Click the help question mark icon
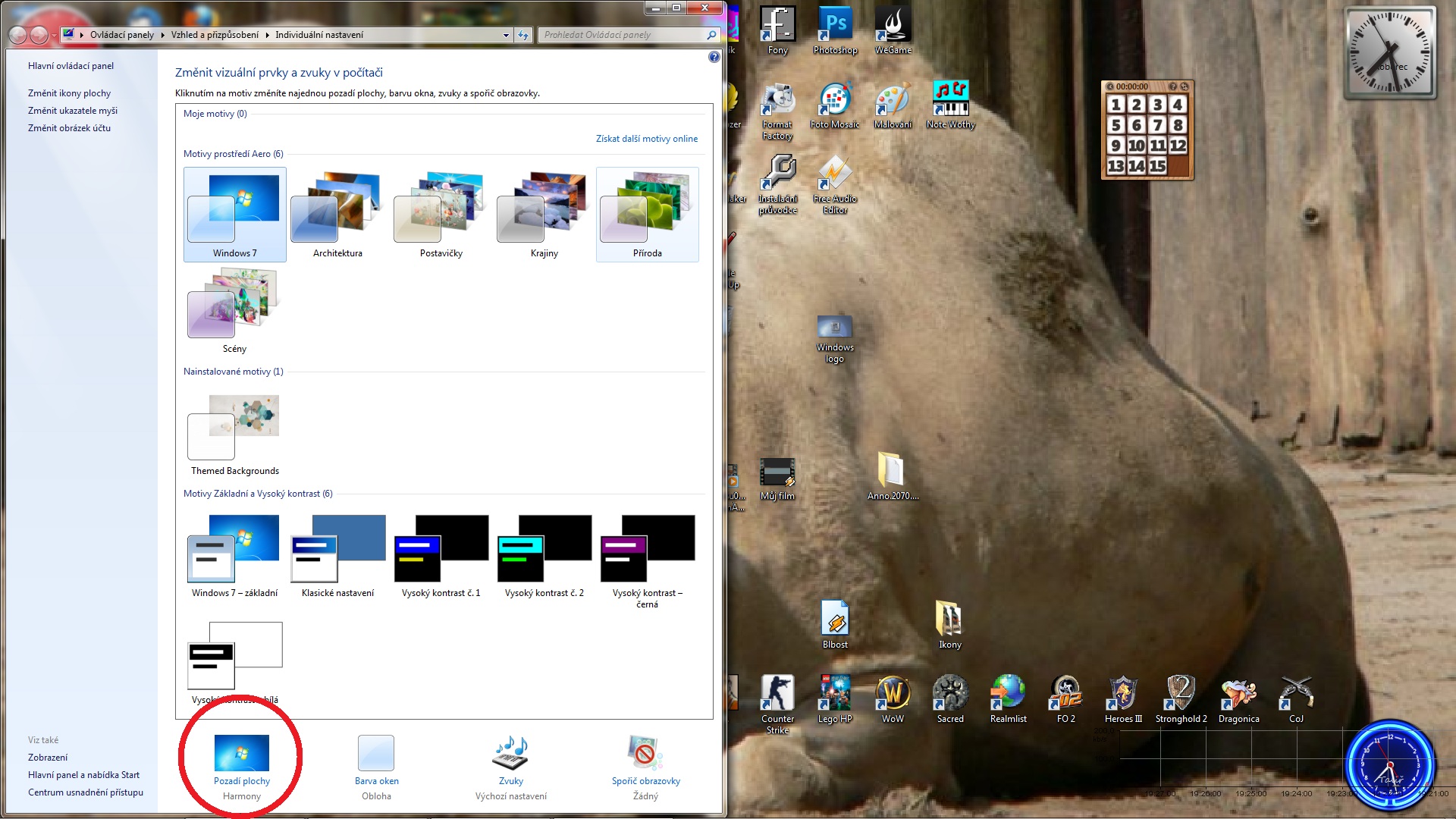 pyautogui.click(x=714, y=57)
